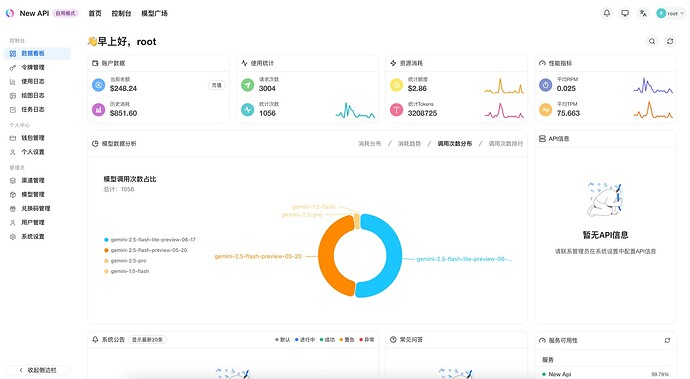690x379 pixels.
Task: Open 模型广场 in top navigation
Action: [x=154, y=13]
